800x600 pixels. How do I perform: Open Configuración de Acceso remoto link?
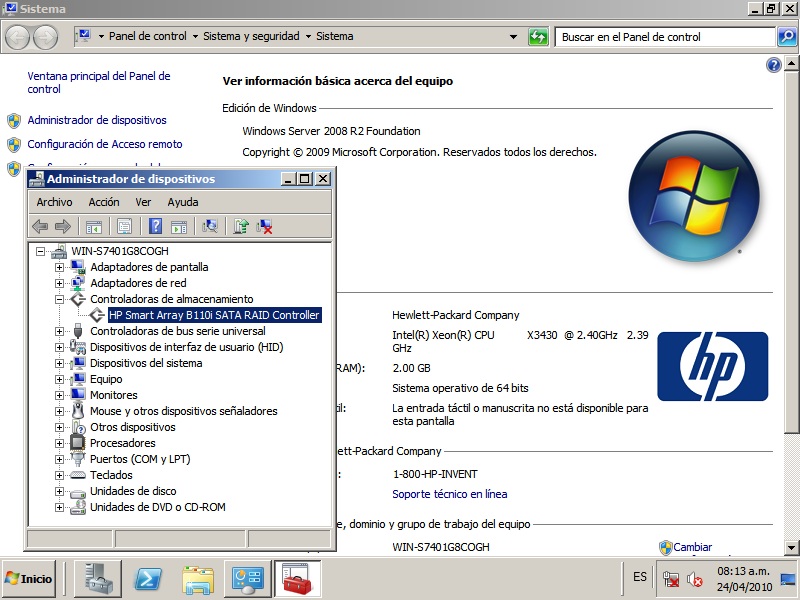click(x=105, y=144)
